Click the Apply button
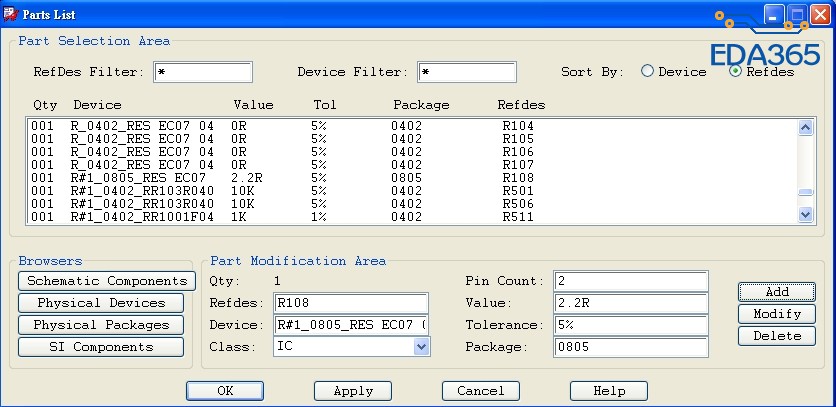 pos(353,391)
